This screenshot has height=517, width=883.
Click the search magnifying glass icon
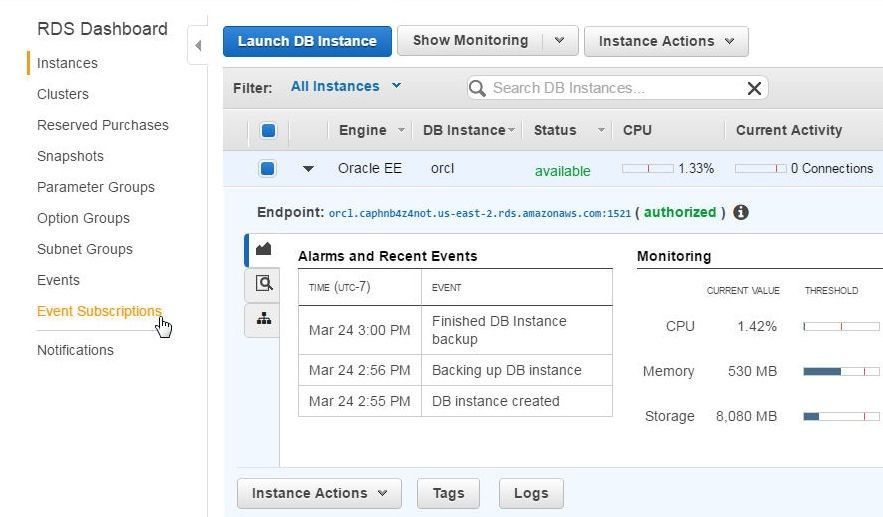[x=477, y=88]
